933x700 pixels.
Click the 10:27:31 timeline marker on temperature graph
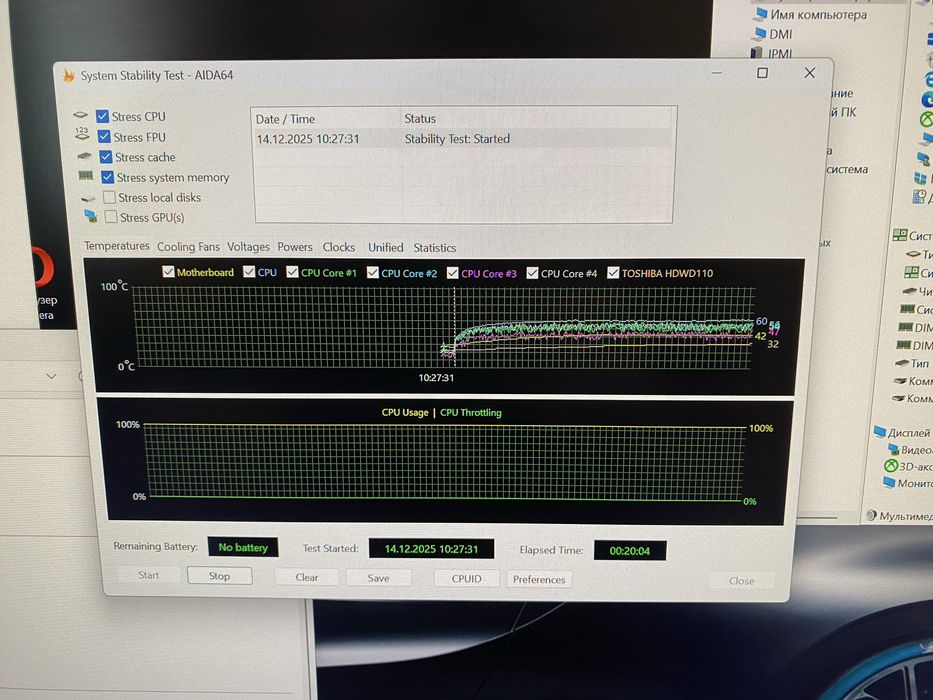436,377
